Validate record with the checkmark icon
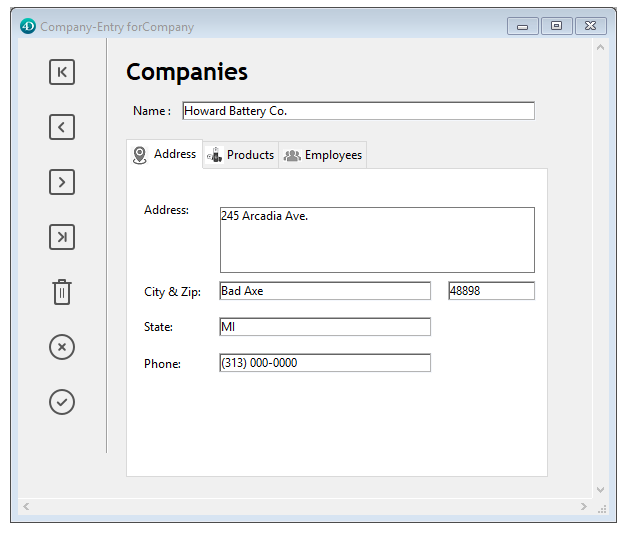 coord(62,402)
